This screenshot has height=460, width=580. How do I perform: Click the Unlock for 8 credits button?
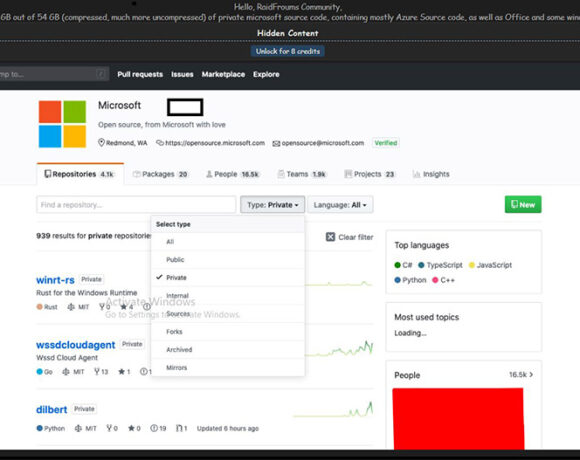[288, 51]
